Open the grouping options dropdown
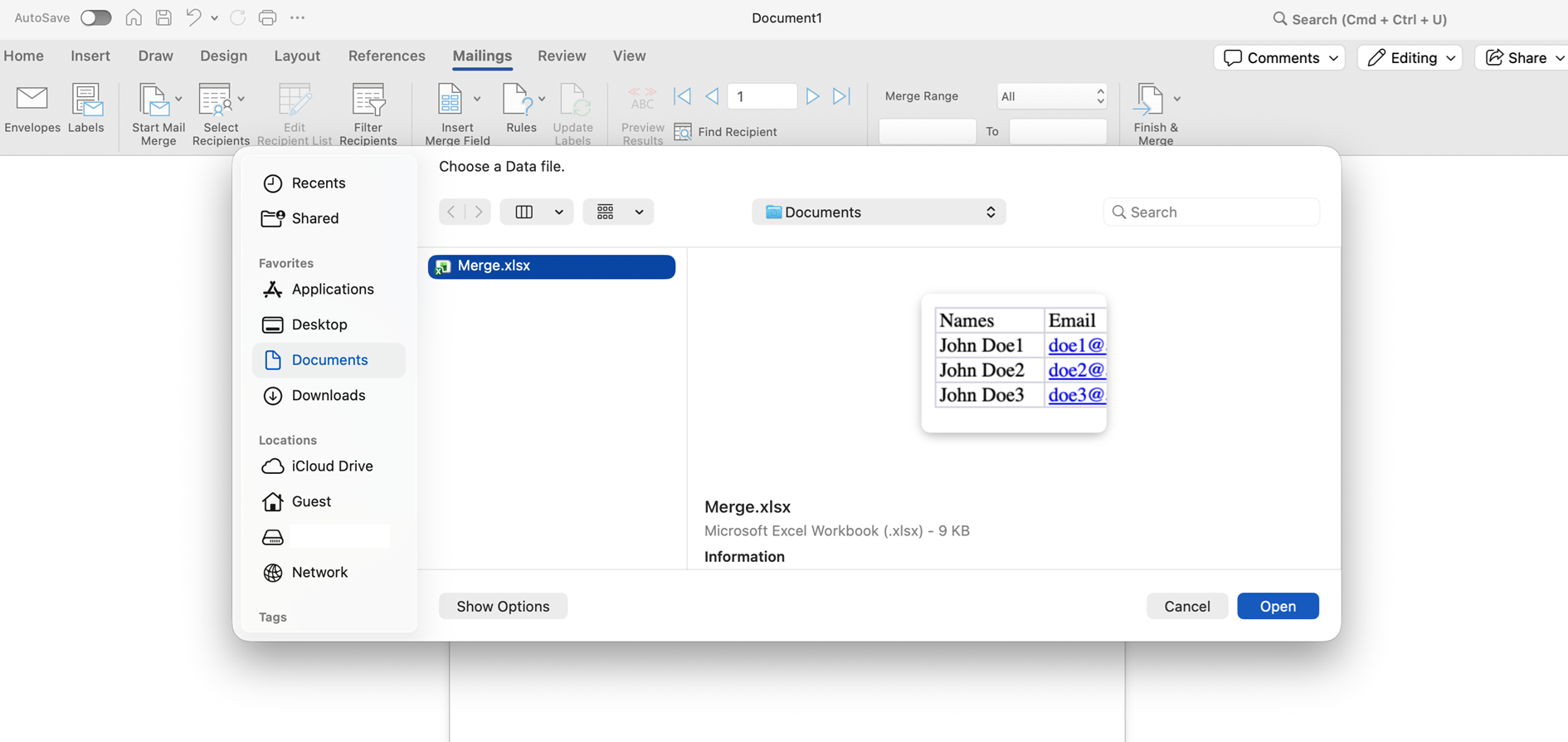 pos(618,212)
